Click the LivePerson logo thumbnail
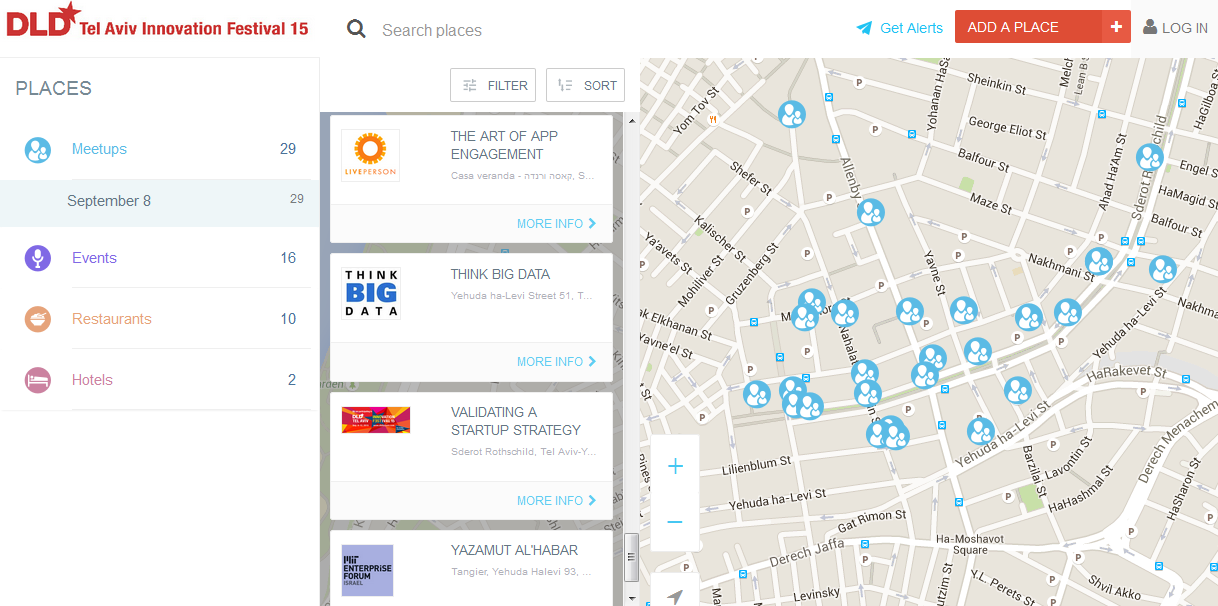The height and width of the screenshot is (606, 1218). point(370,155)
